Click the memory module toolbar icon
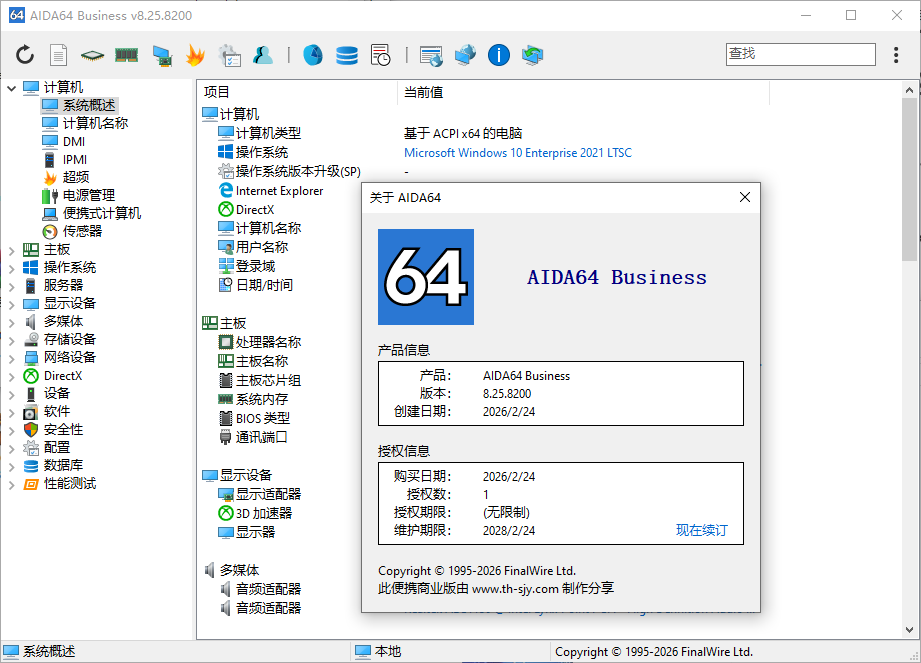 point(126,55)
